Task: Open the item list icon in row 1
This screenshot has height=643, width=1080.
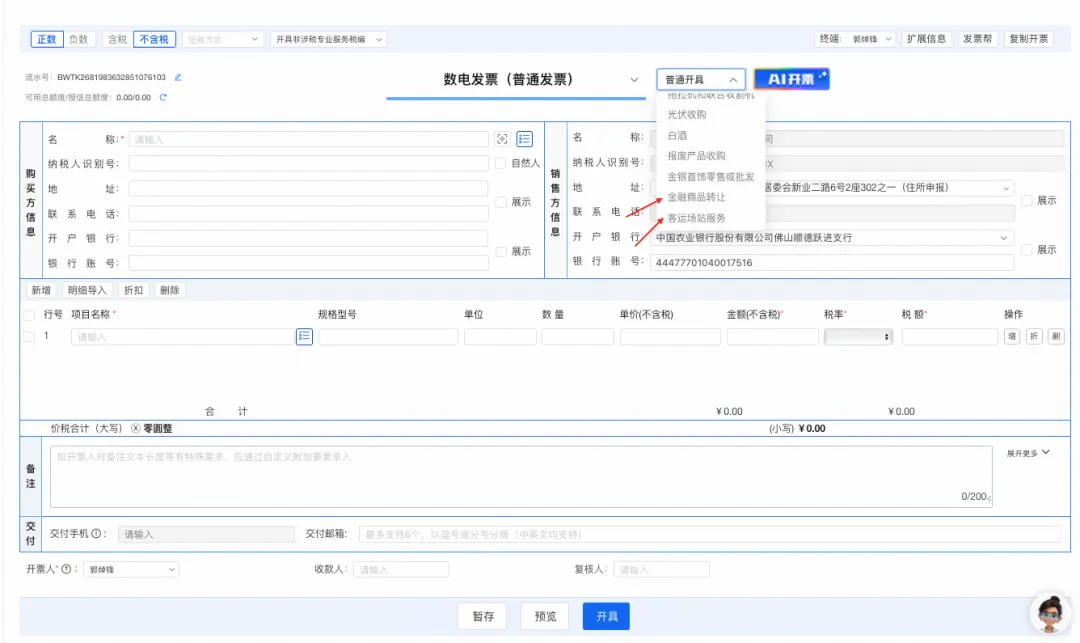Action: click(x=304, y=337)
